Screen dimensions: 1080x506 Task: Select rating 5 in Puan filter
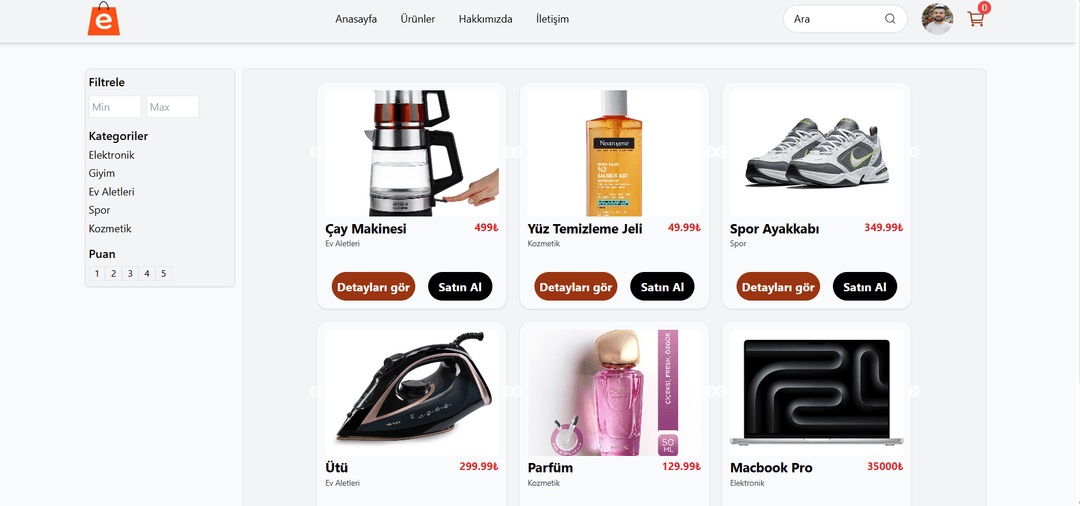pos(163,273)
